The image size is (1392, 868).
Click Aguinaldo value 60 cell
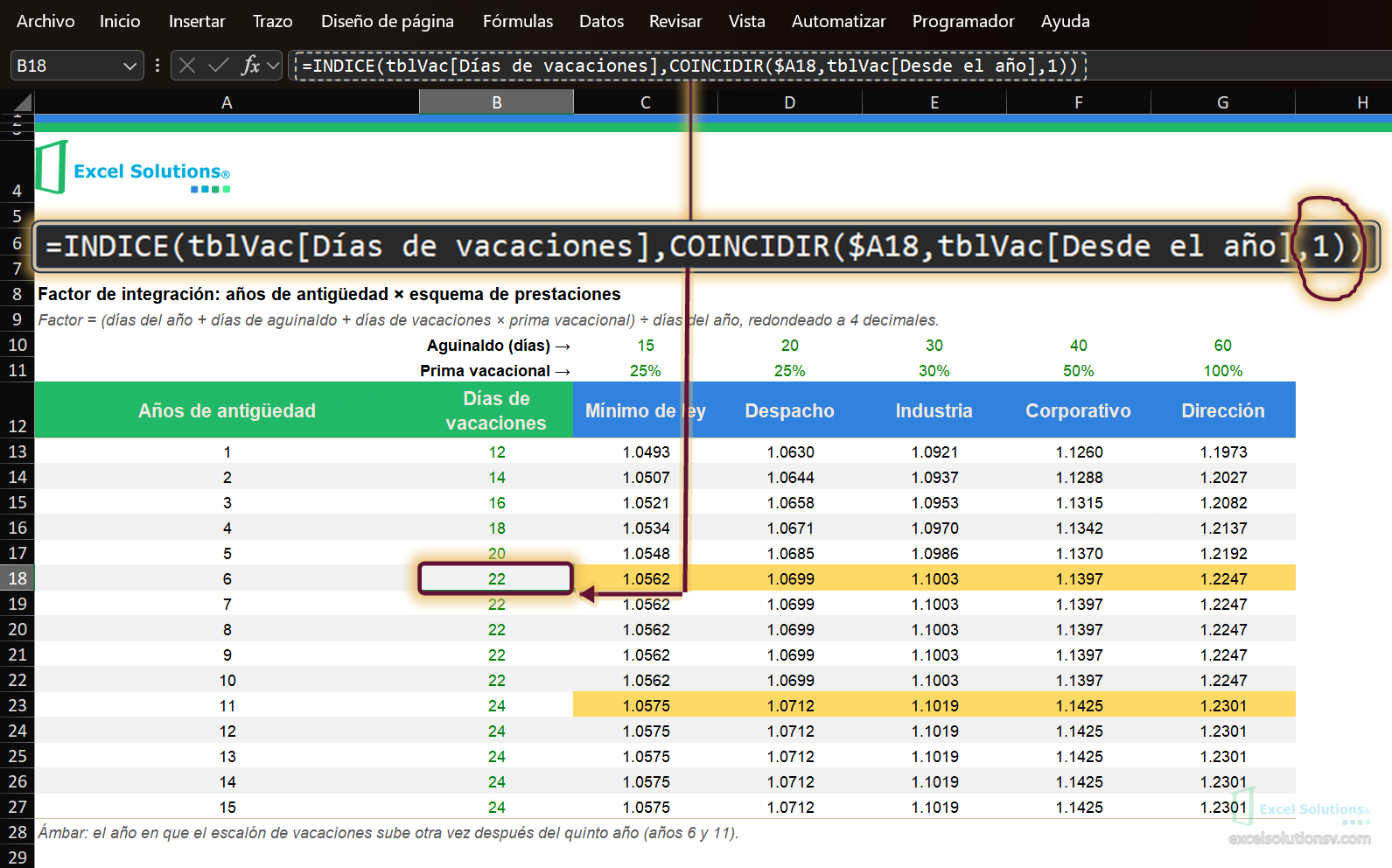click(x=1222, y=346)
